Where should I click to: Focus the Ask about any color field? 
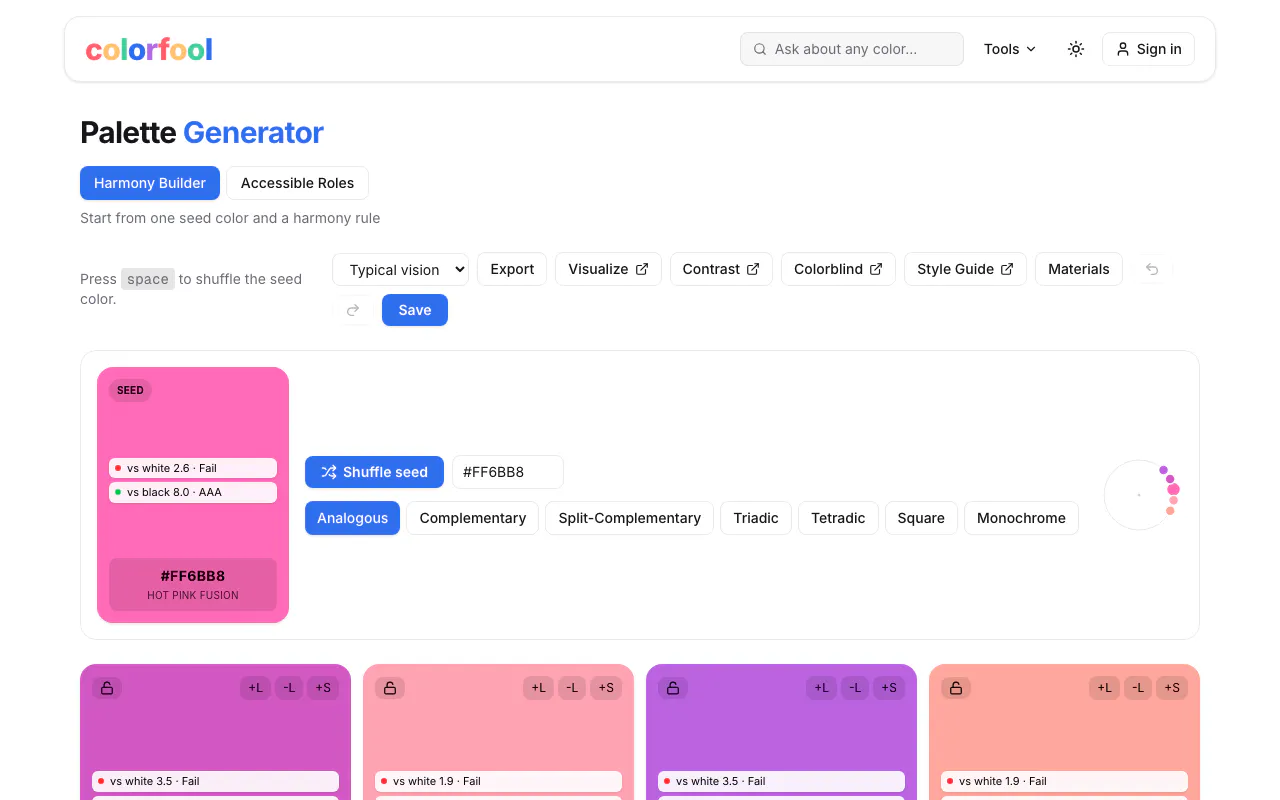[852, 49]
